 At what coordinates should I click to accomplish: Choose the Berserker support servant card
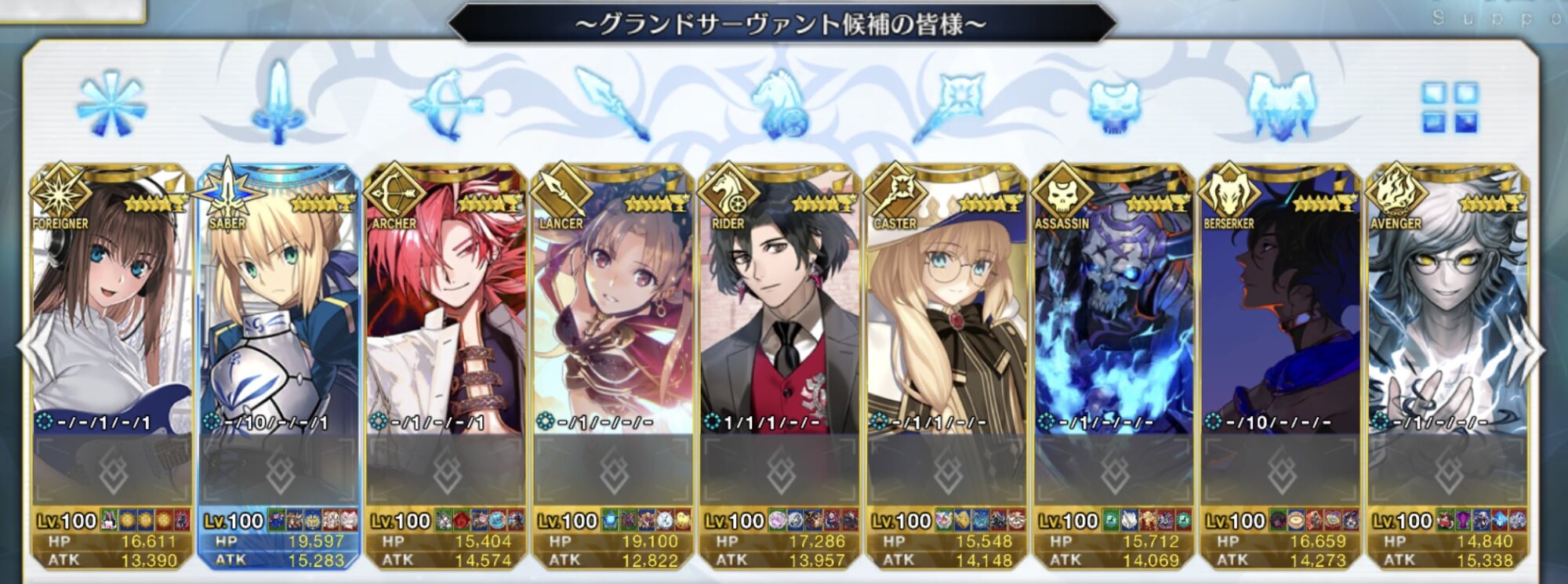click(x=1280, y=367)
